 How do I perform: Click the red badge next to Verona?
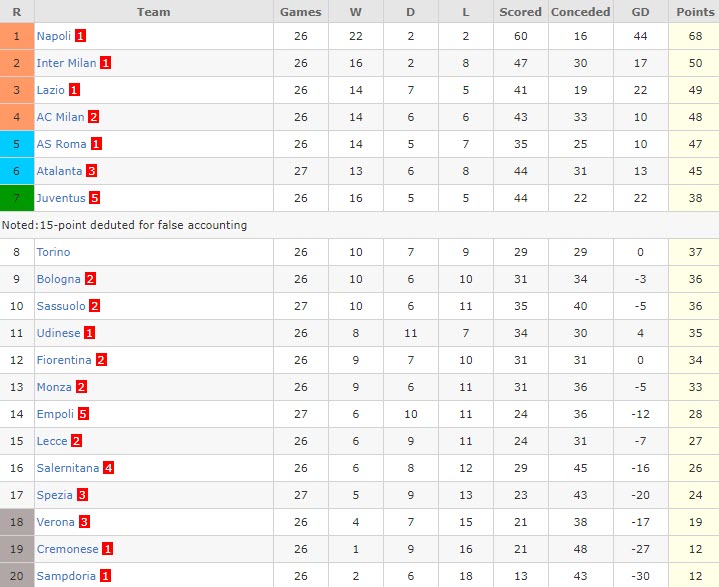point(84,522)
